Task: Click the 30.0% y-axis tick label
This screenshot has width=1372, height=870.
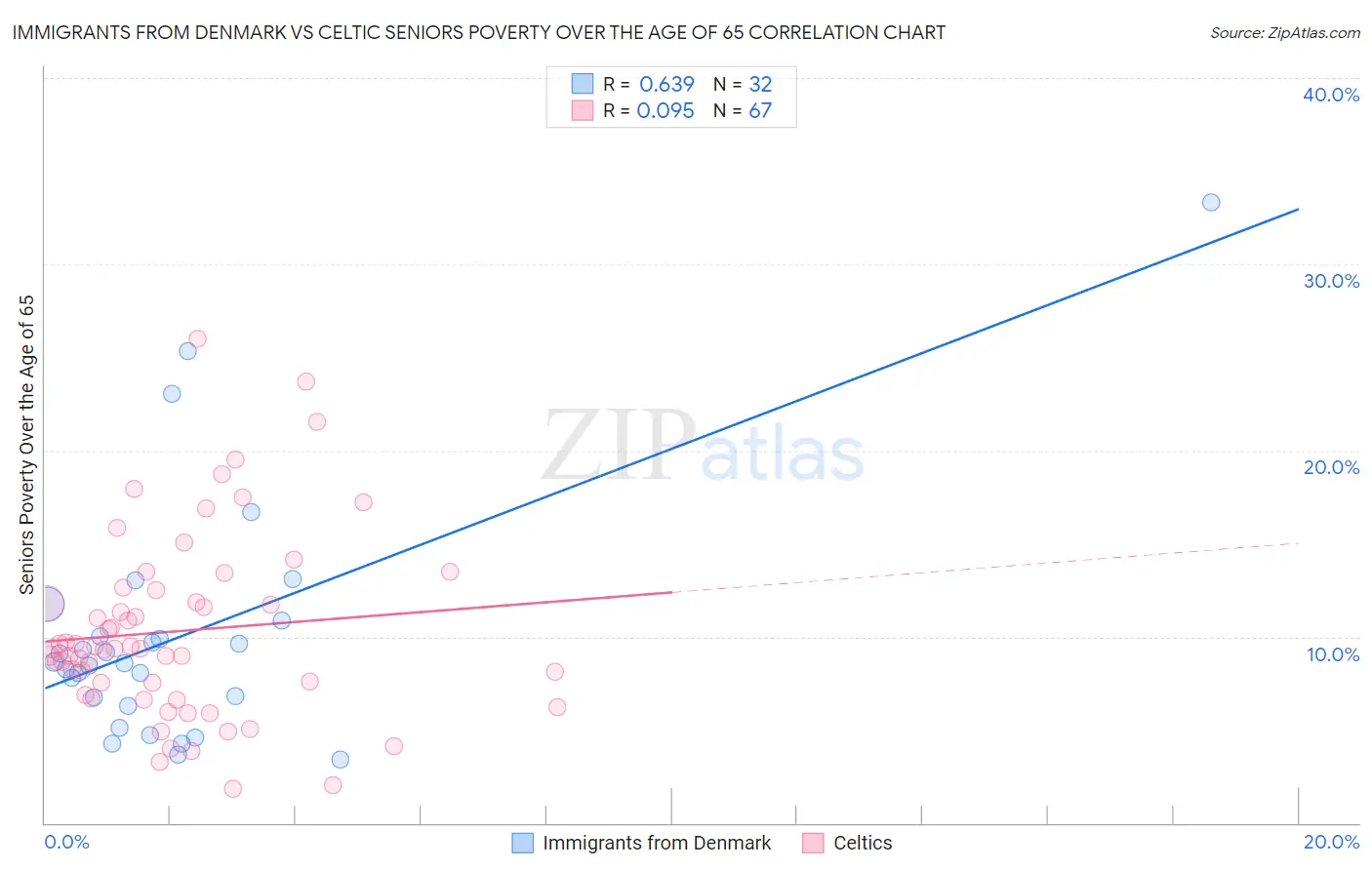Action: tap(1331, 281)
